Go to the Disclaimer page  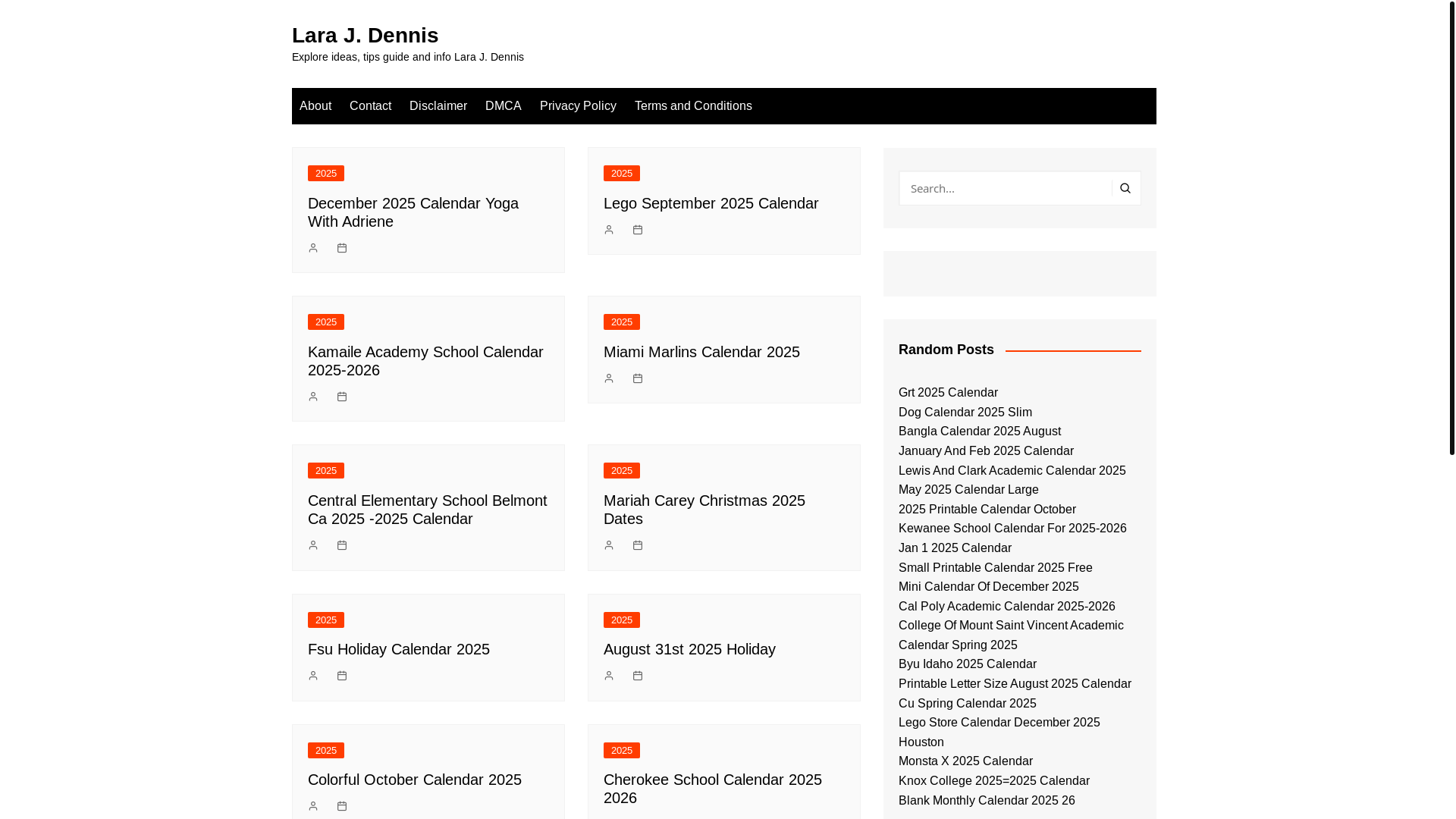[x=438, y=106]
